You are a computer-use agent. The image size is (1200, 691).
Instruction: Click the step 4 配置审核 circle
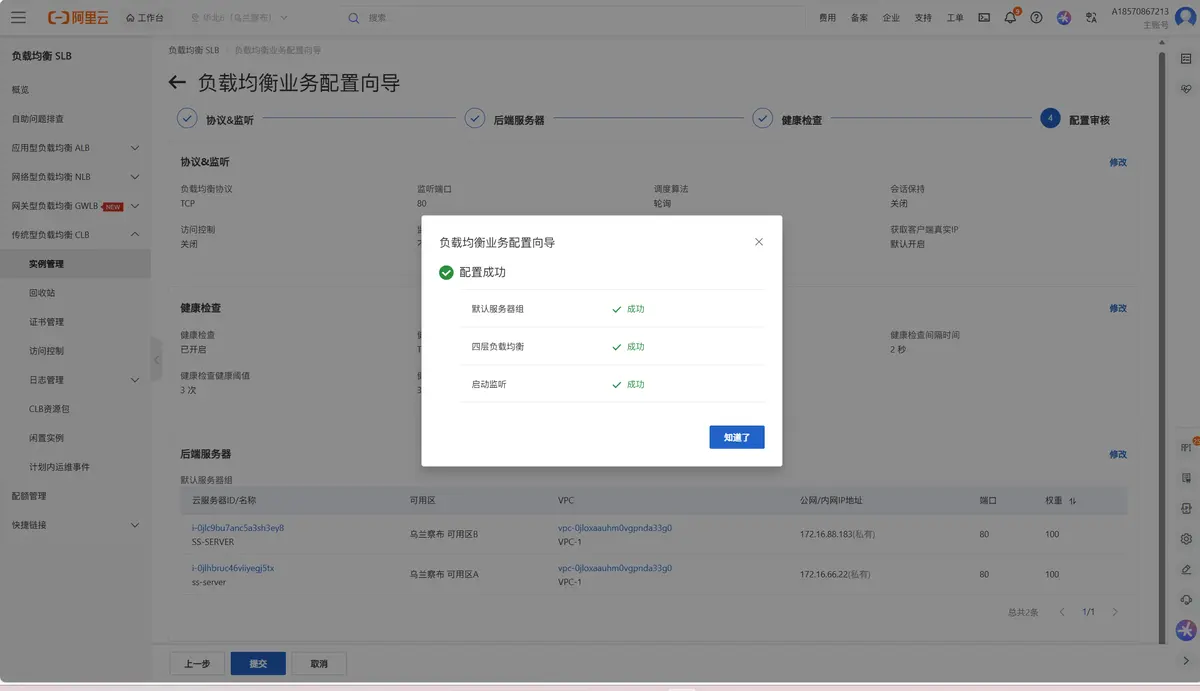(x=1050, y=118)
